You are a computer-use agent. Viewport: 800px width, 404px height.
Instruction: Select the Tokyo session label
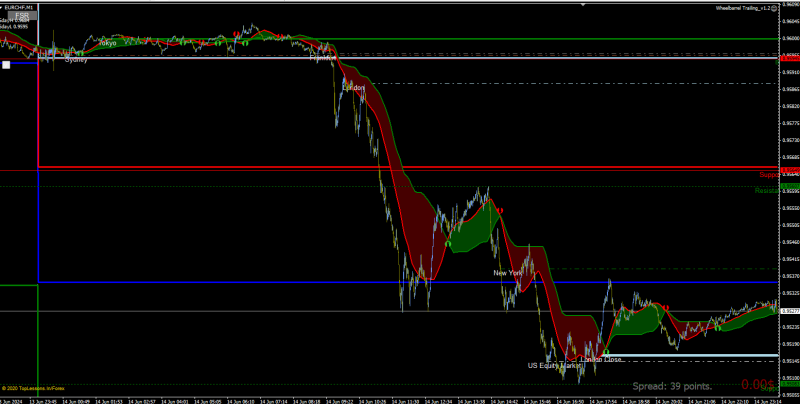tap(108, 43)
